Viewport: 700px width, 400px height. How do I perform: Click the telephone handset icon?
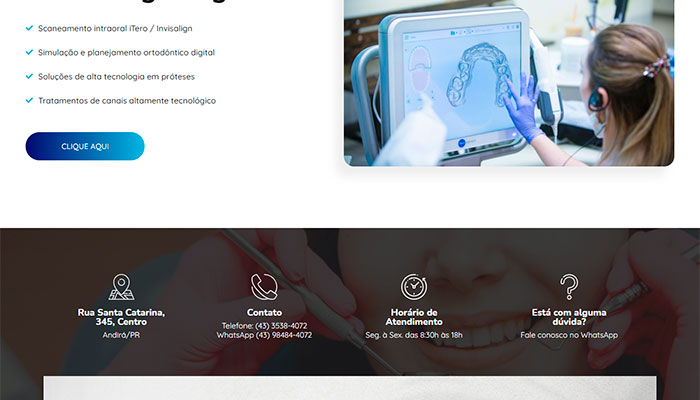[264, 287]
